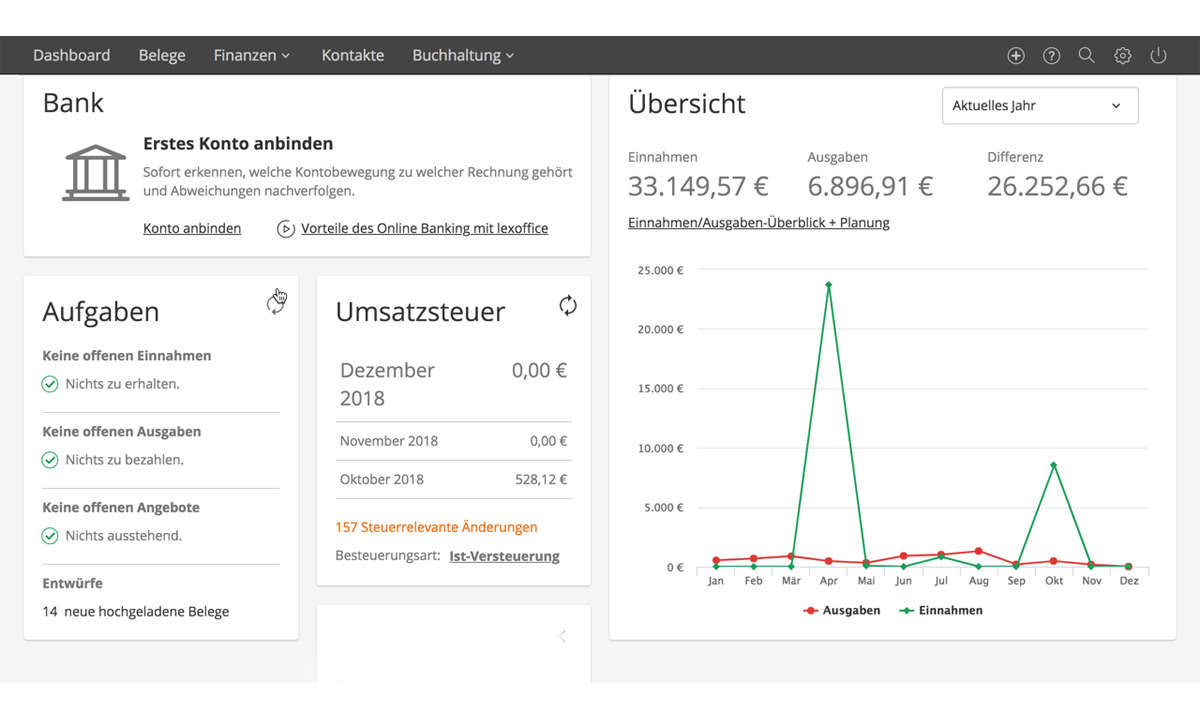The image size is (1200, 720).
Task: Toggle Ausgaben series in chart legend
Action: 841,610
